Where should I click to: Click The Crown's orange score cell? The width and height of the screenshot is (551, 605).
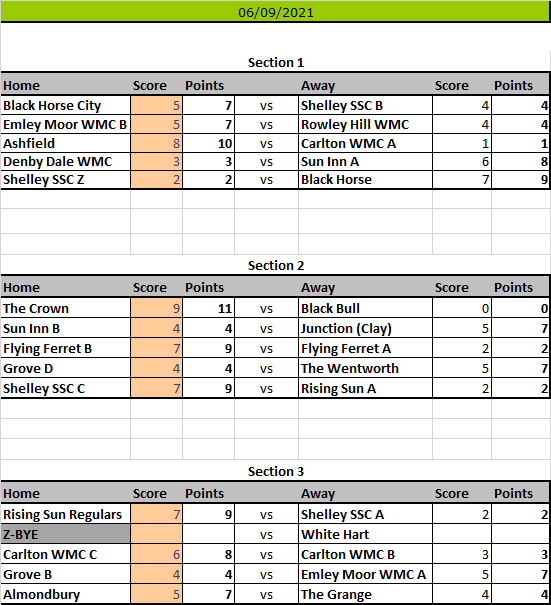click(156, 308)
